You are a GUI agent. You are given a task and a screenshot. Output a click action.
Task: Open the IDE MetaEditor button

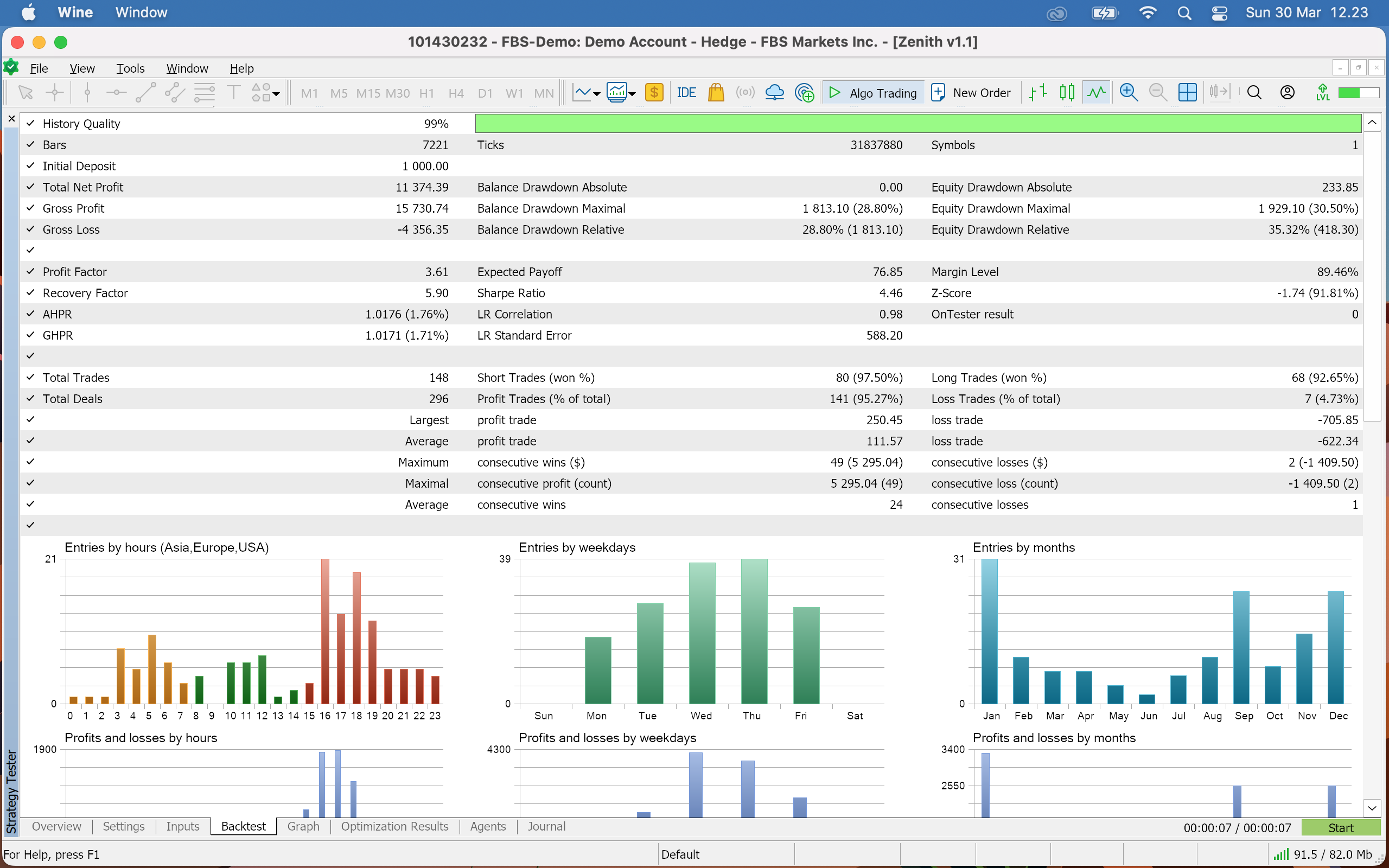point(686,92)
